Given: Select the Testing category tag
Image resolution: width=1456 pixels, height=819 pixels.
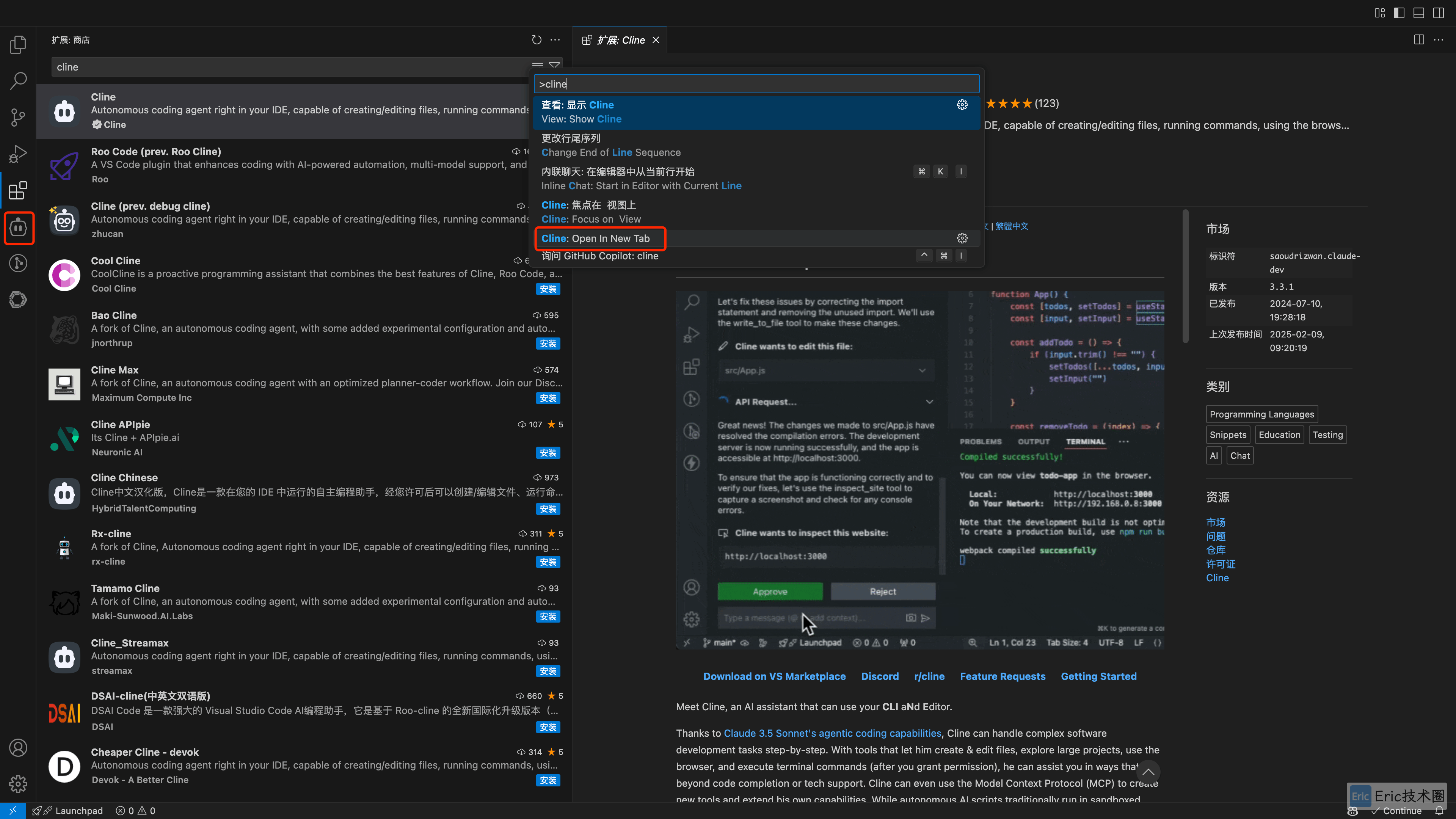Looking at the screenshot, I should click(1327, 435).
